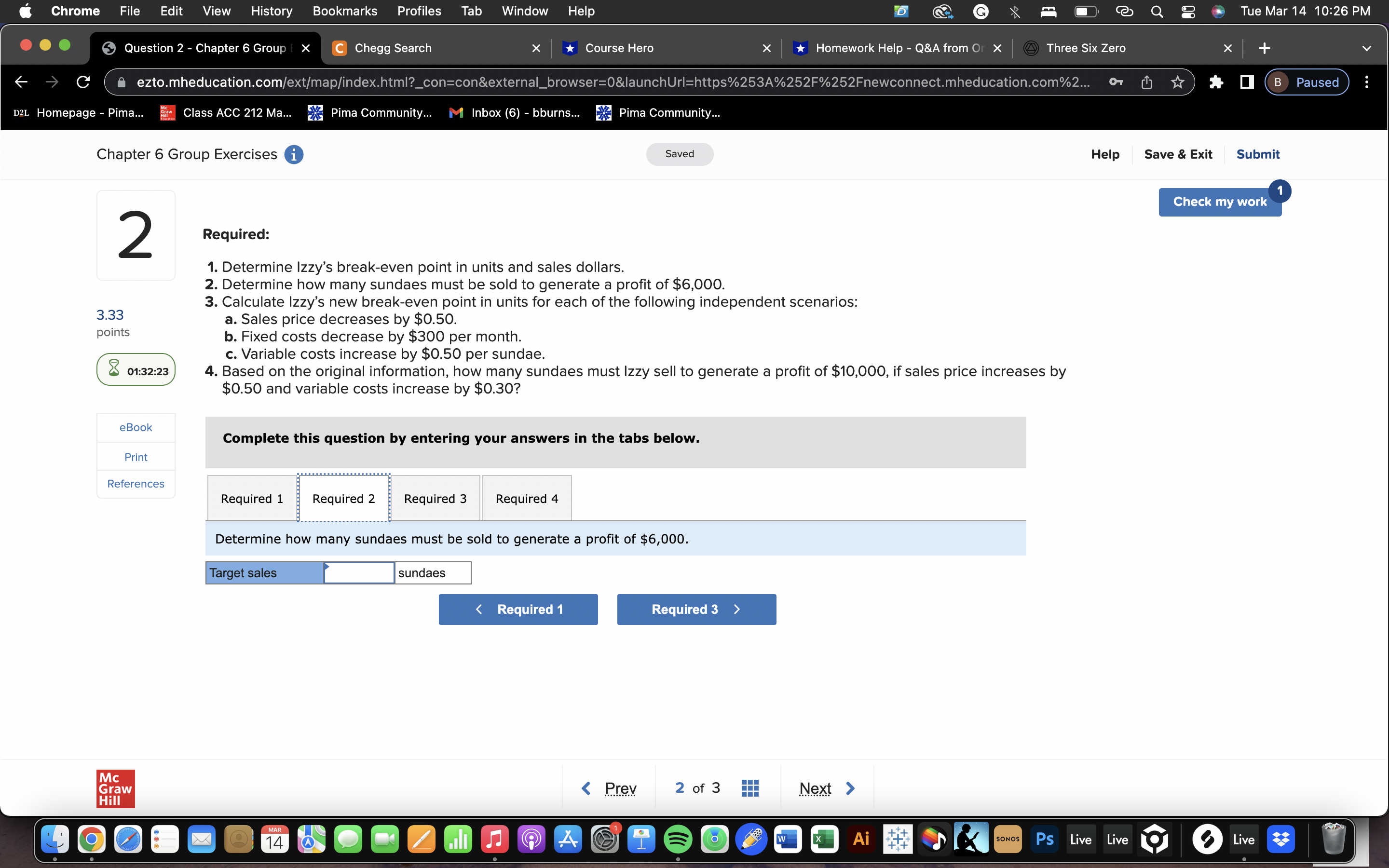This screenshot has height=868, width=1389.
Task: Click the Target sales input field
Action: (359, 573)
